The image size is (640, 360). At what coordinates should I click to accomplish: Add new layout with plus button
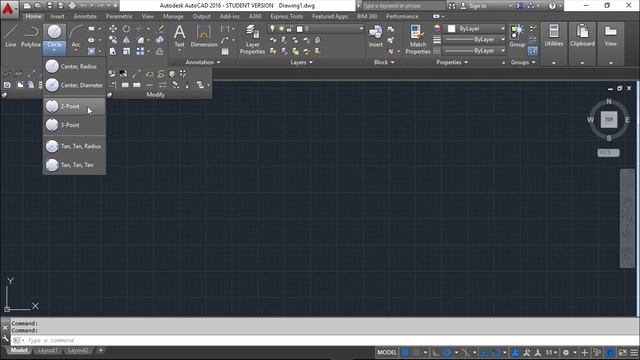(100, 350)
